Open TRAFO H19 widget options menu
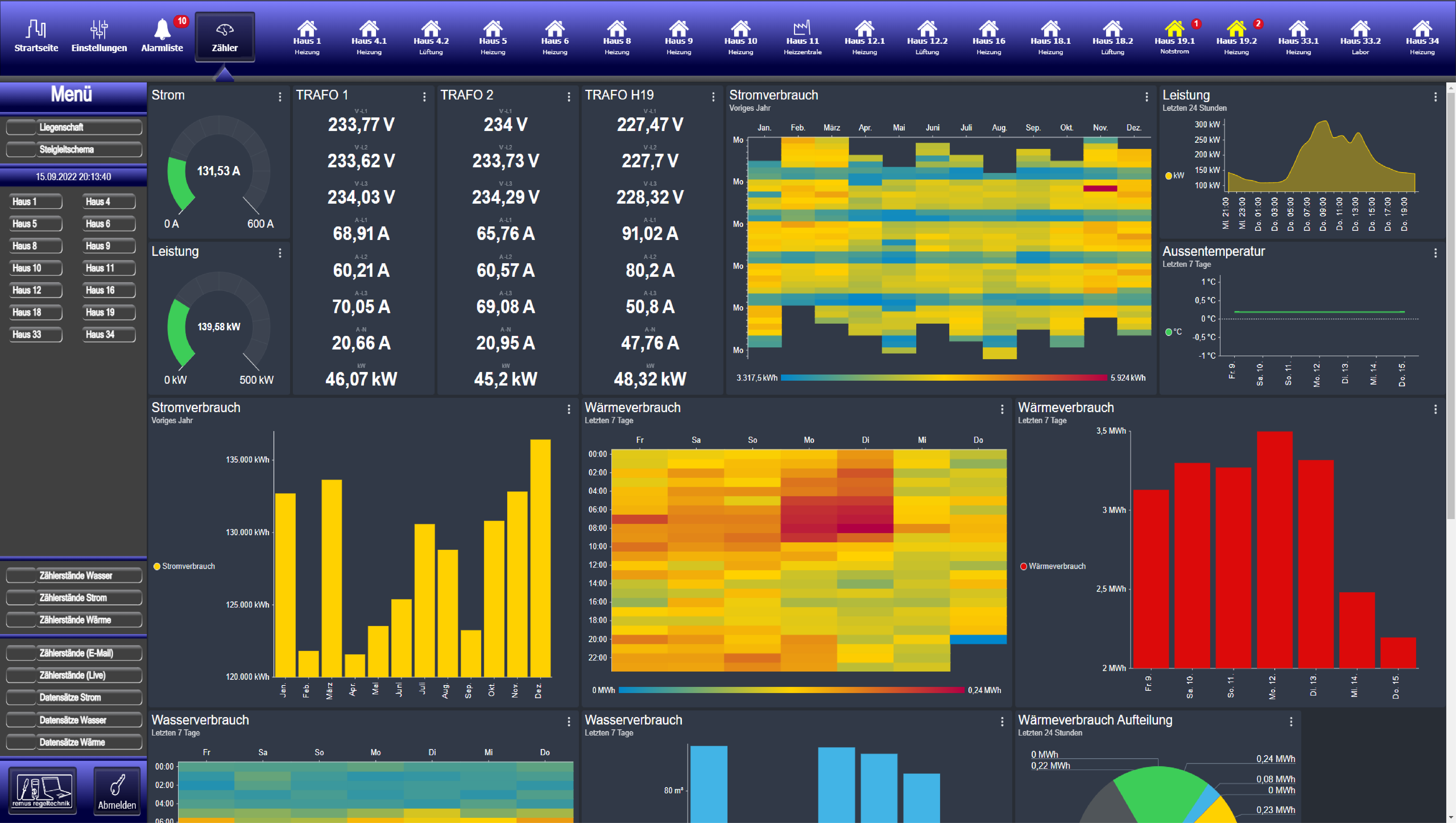The width and height of the screenshot is (1456, 823). coord(713,97)
